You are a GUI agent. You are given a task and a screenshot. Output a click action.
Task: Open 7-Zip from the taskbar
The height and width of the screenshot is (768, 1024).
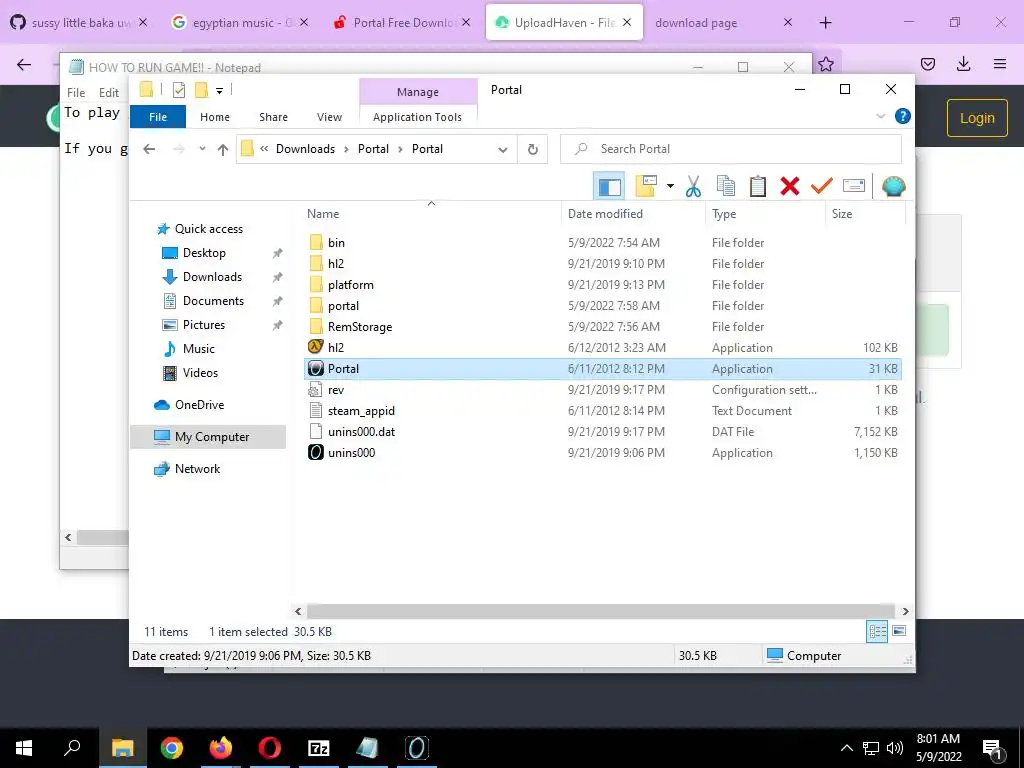tap(319, 748)
